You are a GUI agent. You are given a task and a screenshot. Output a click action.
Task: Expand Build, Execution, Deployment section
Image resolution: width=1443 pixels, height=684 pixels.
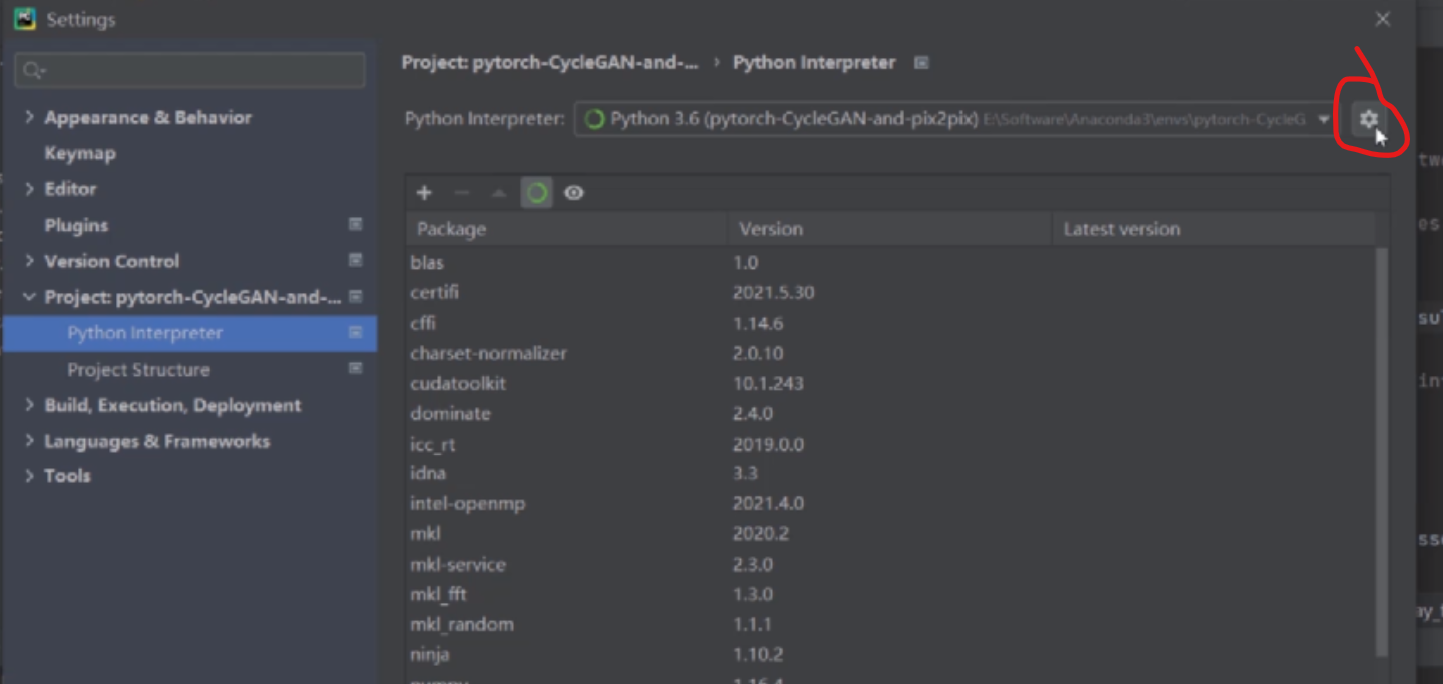tap(29, 405)
